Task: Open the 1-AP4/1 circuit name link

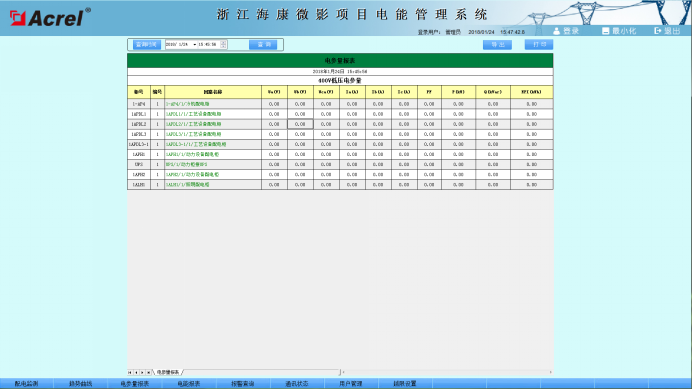Action: tap(188, 104)
